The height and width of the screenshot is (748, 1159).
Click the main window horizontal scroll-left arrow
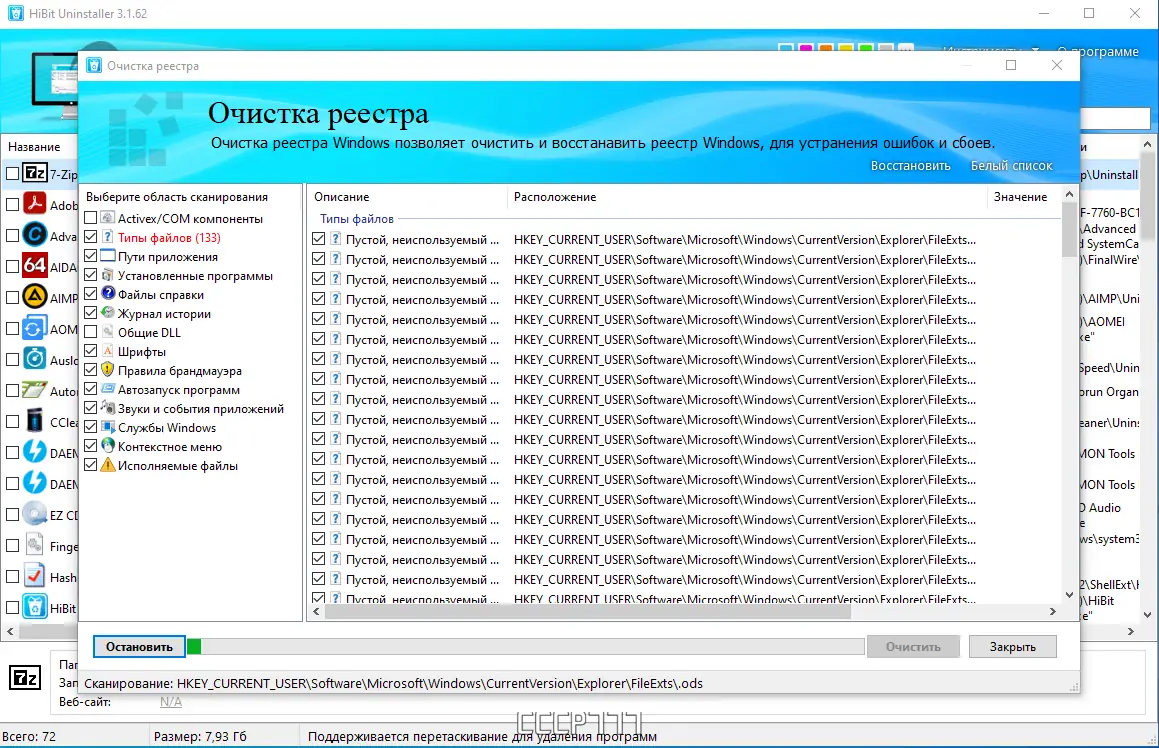coord(10,631)
